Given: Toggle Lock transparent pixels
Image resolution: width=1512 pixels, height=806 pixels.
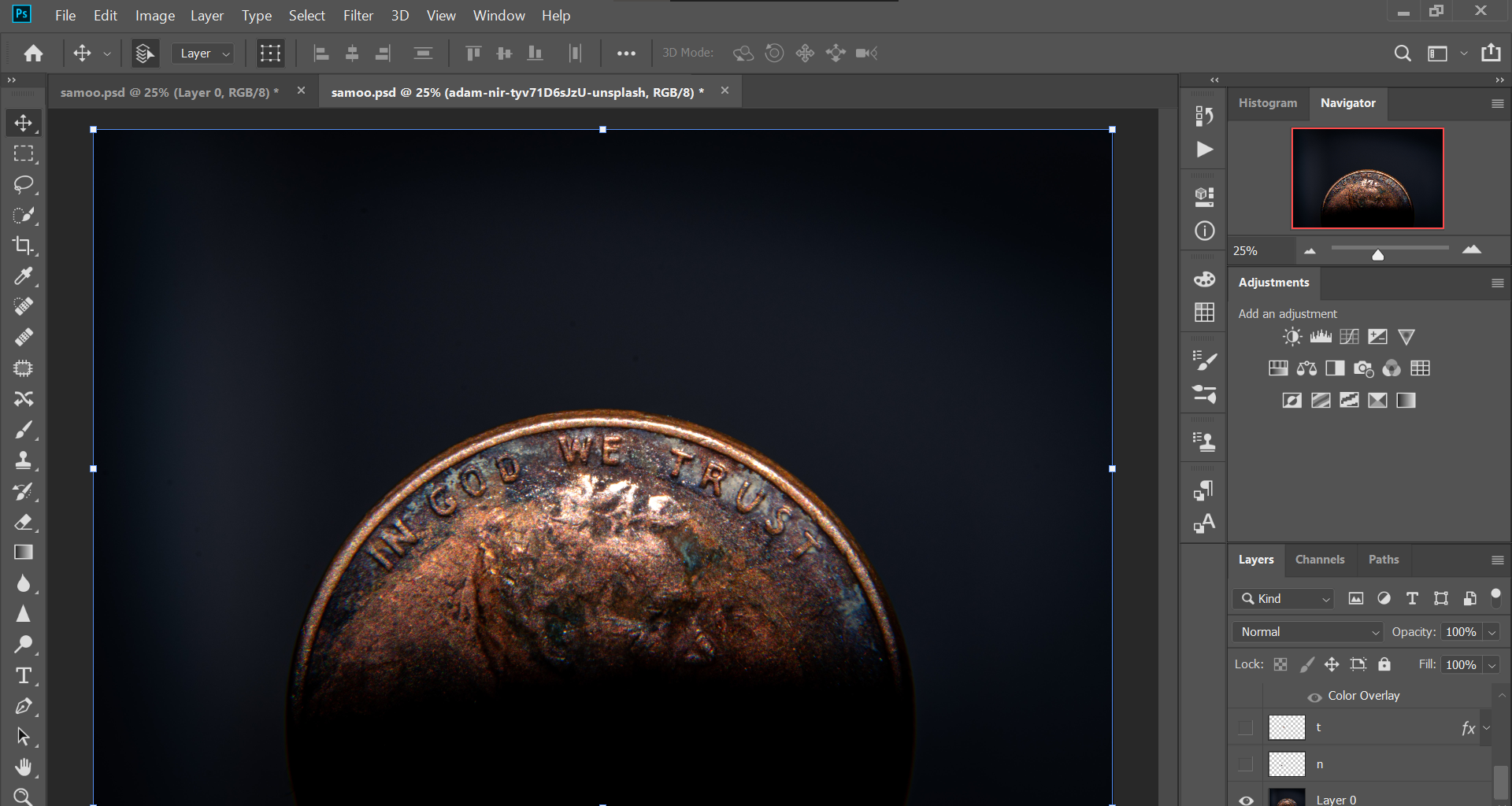Looking at the screenshot, I should (1280, 664).
